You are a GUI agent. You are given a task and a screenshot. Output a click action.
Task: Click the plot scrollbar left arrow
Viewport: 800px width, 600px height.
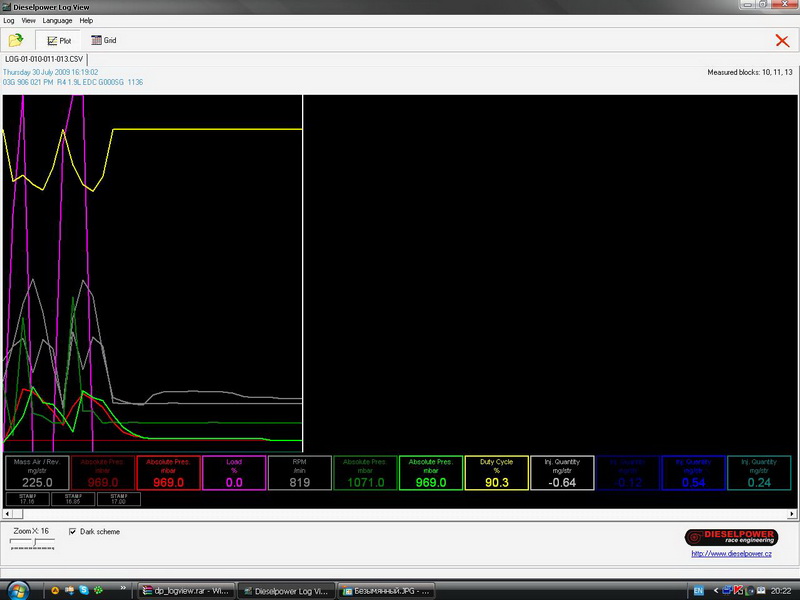pos(7,514)
